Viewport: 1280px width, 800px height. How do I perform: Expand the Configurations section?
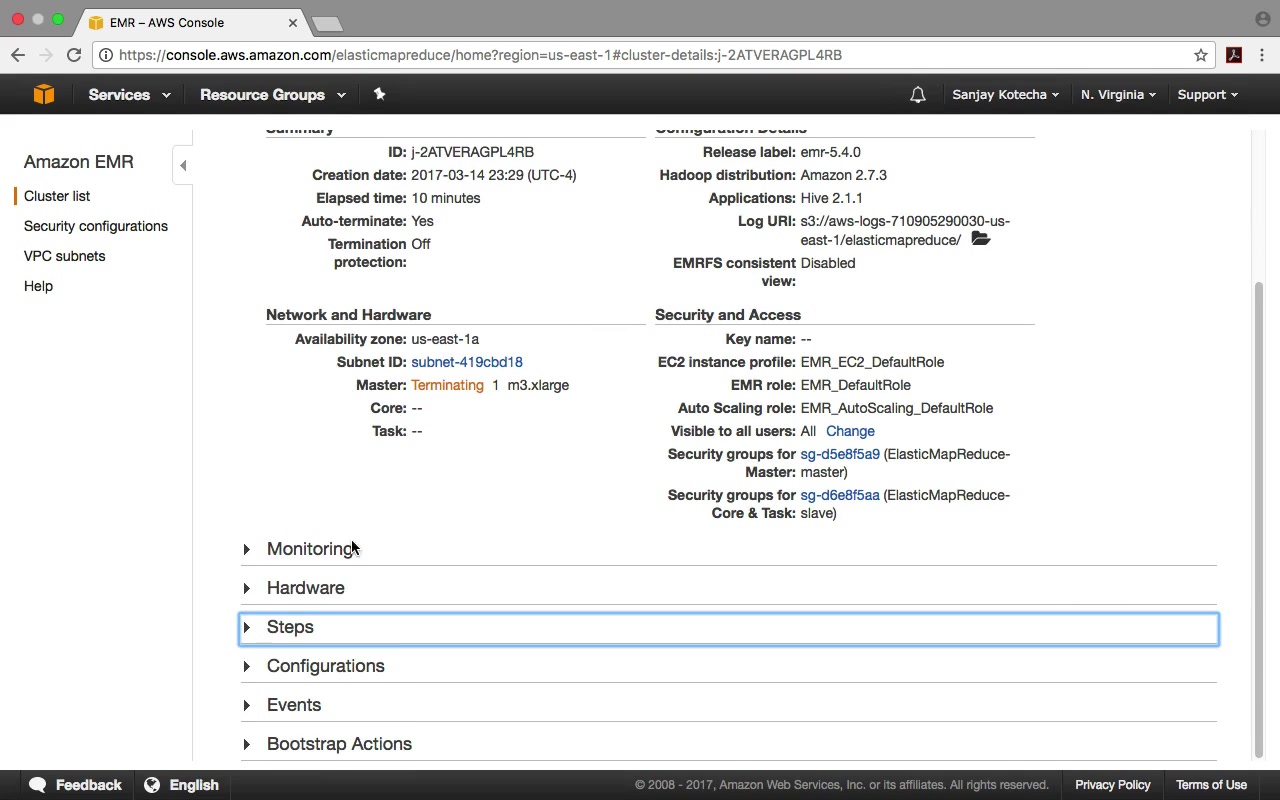pyautogui.click(x=728, y=666)
